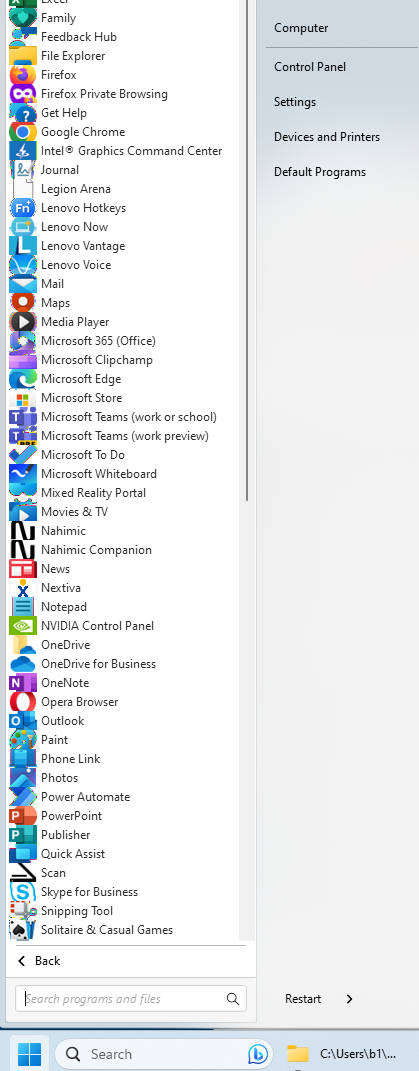Screen dimensions: 419x1071
Task: Open Control Panel
Action: click(310, 67)
